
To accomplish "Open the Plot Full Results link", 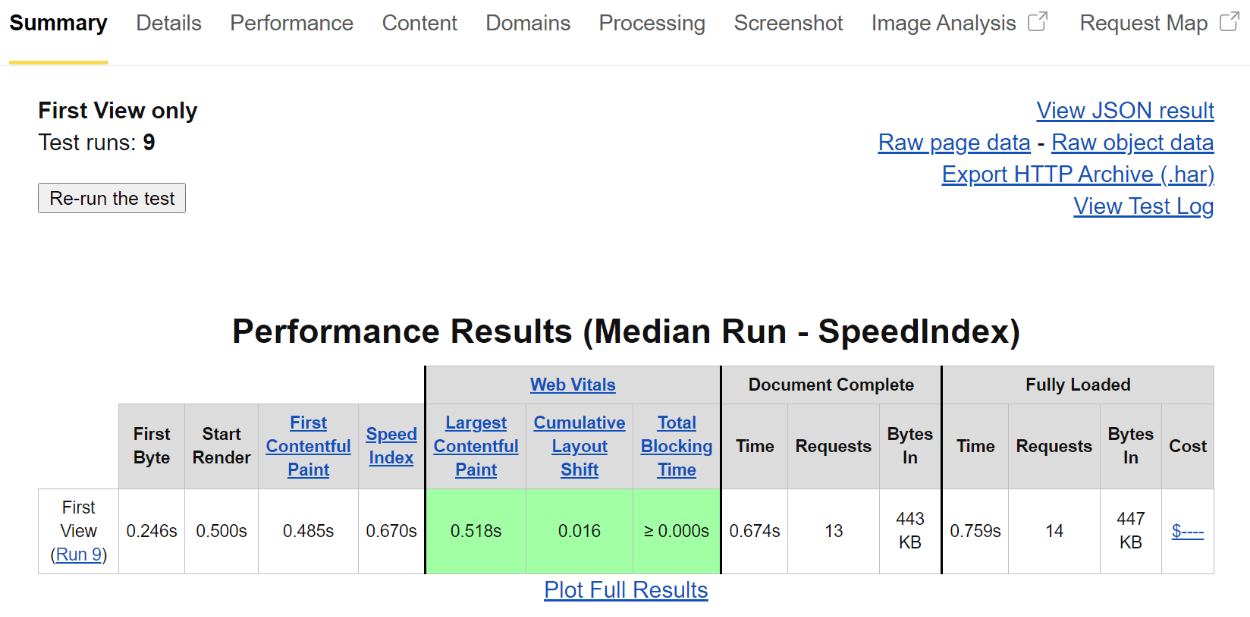I will tap(625, 590).
